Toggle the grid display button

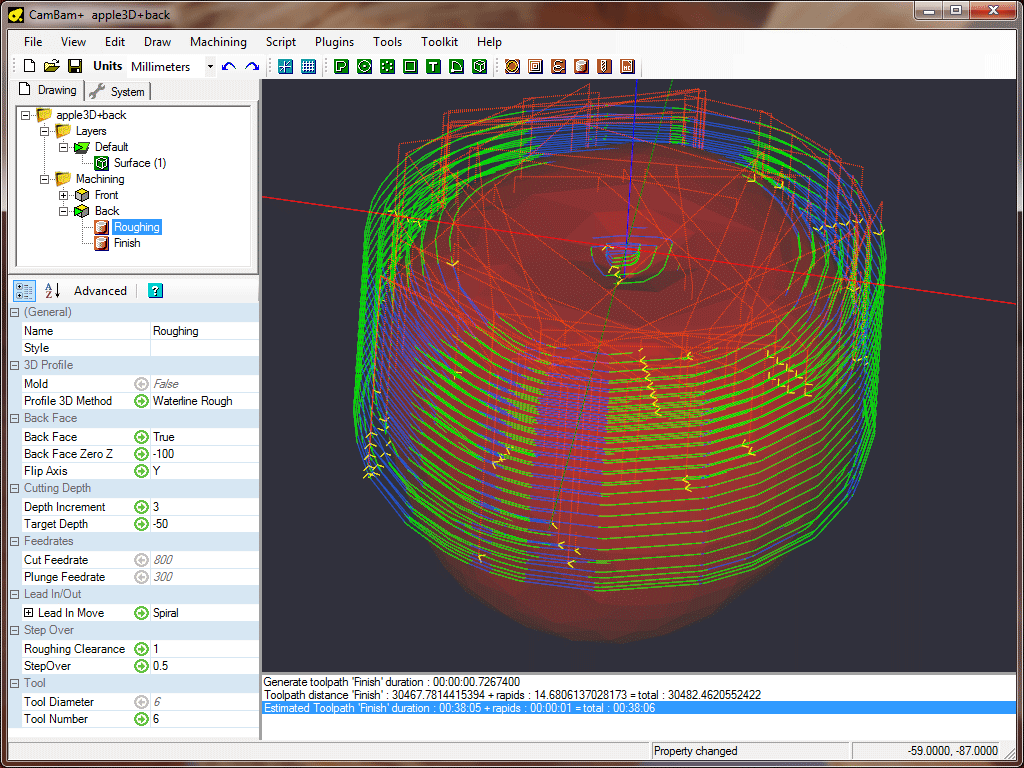[308, 67]
